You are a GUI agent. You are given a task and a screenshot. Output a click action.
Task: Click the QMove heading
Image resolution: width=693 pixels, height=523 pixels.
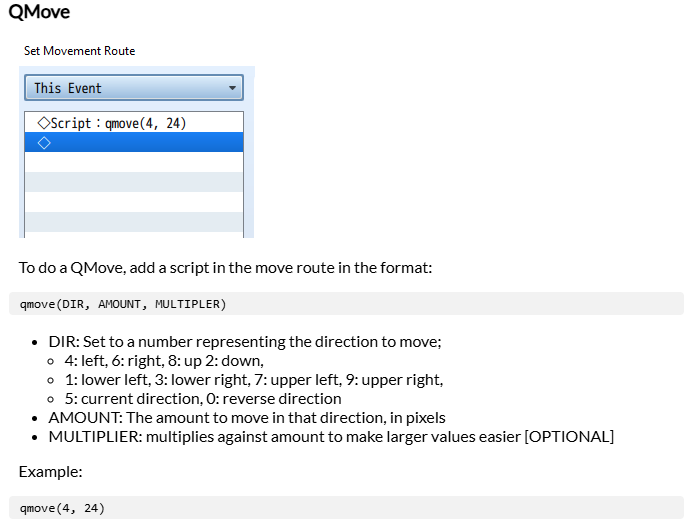[39, 11]
